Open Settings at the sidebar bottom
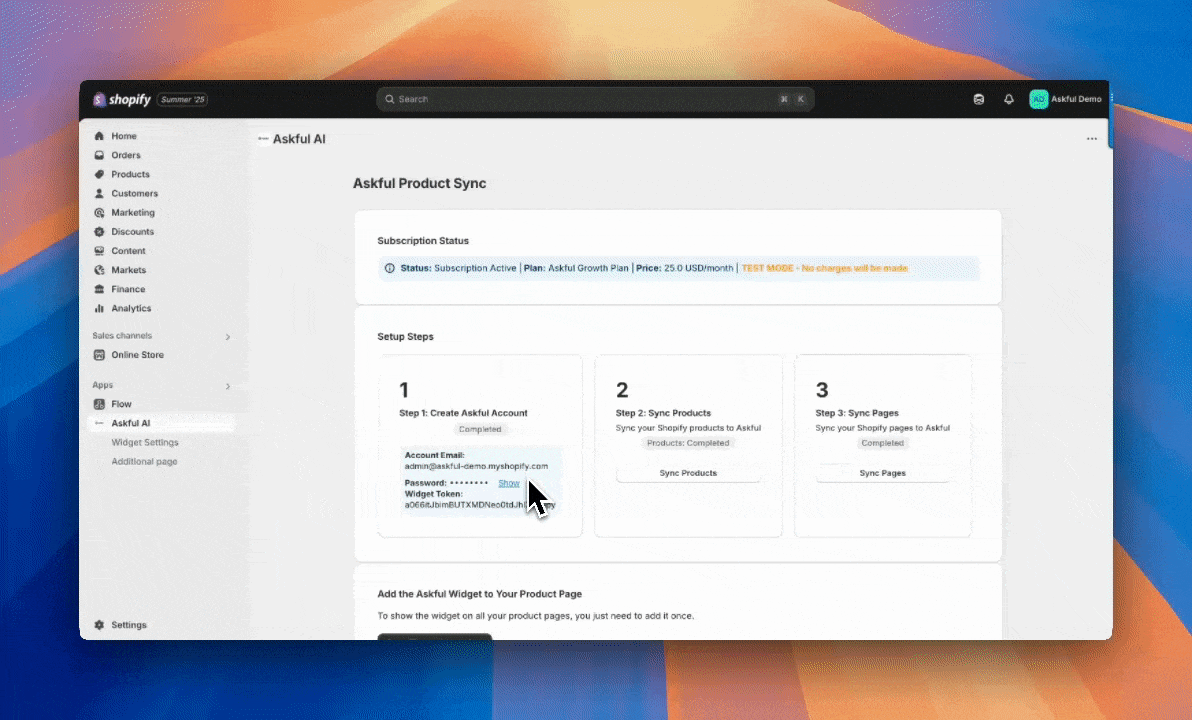Viewport: 1192px width, 720px height. (128, 625)
